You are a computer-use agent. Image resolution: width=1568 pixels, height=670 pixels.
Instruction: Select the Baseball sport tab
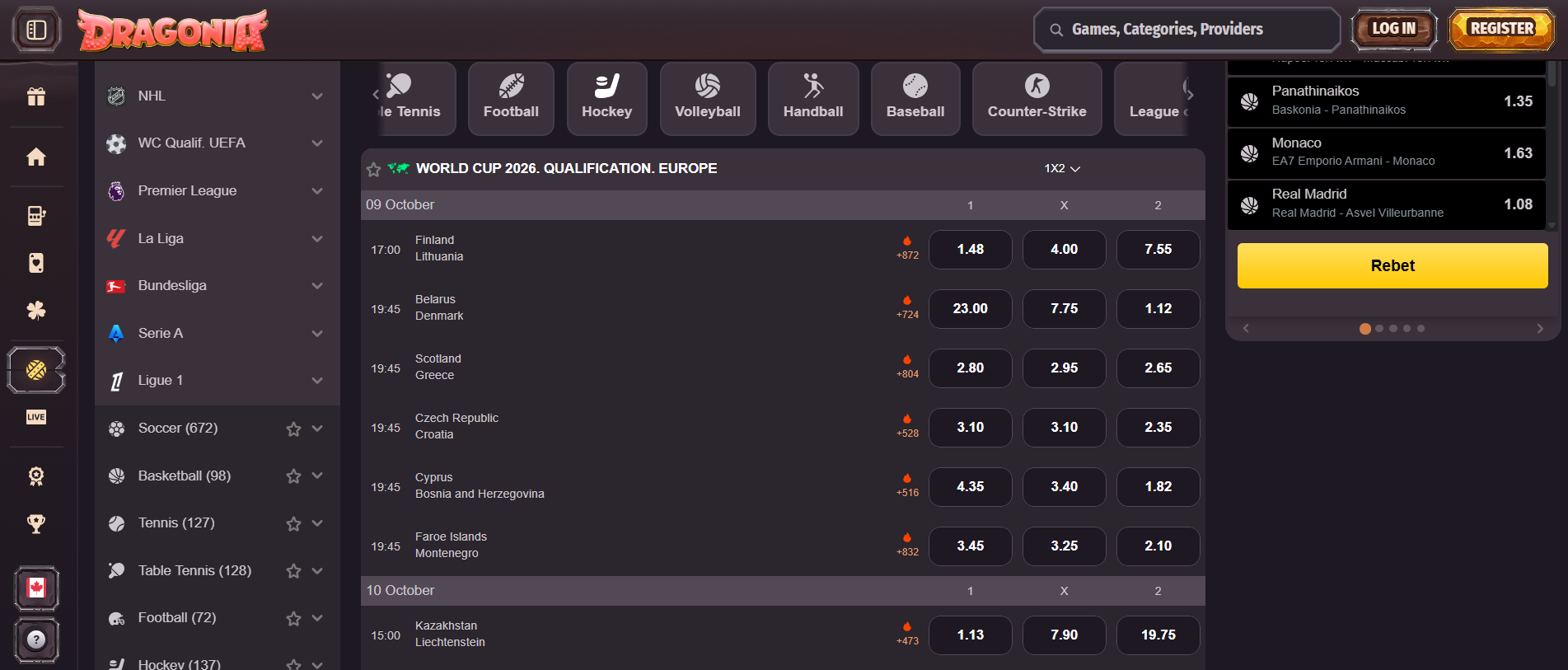pos(915,98)
